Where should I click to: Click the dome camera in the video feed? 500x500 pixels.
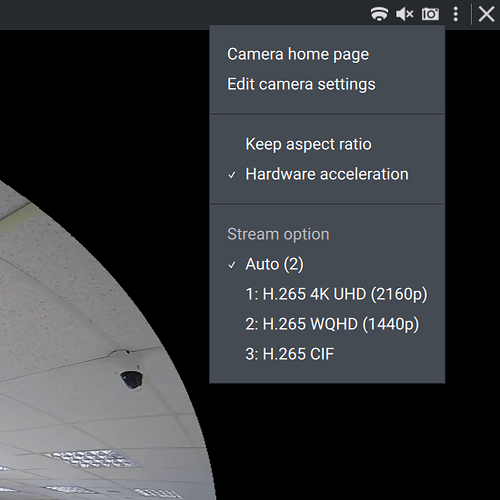132,379
